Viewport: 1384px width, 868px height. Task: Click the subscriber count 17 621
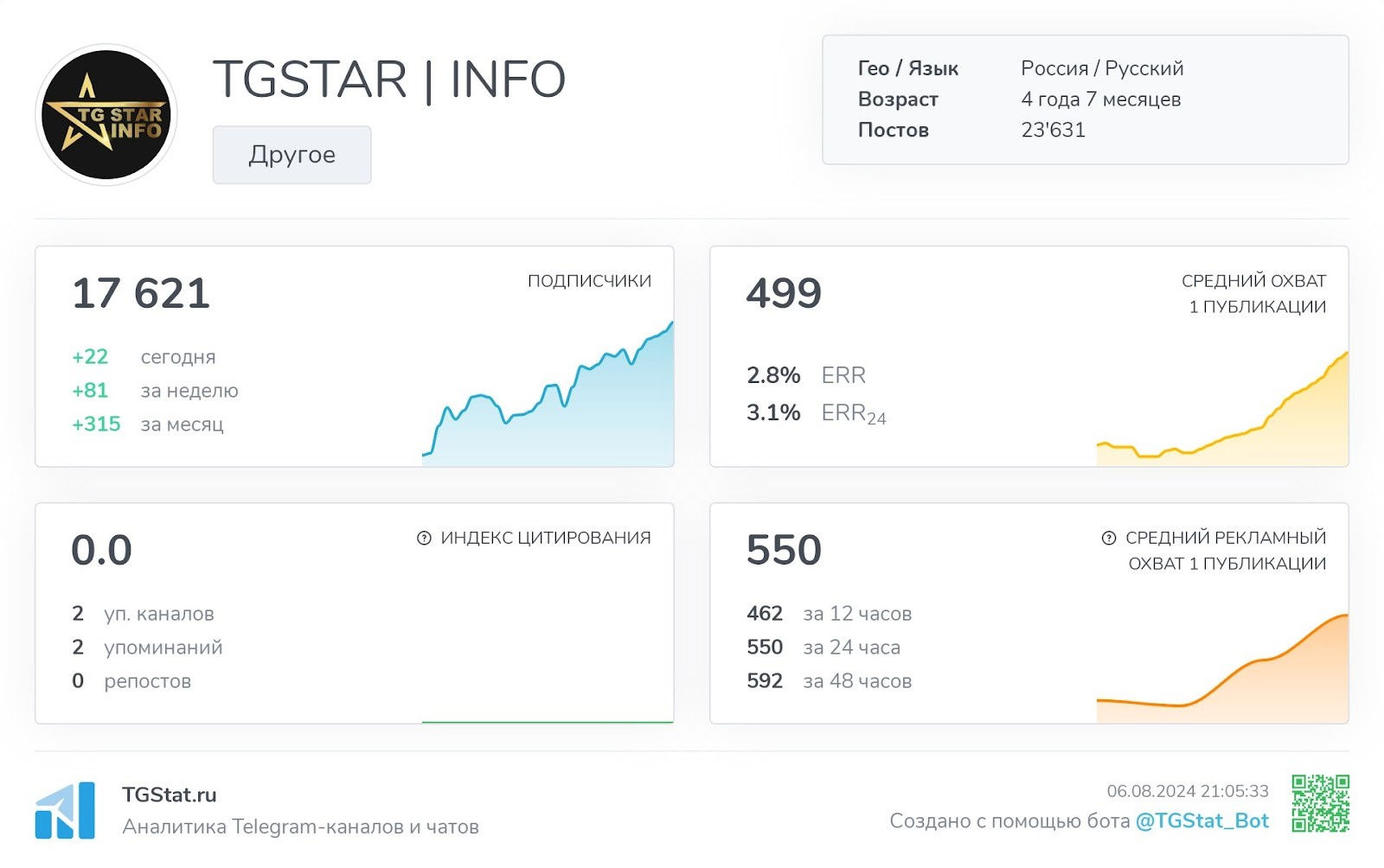(x=141, y=293)
